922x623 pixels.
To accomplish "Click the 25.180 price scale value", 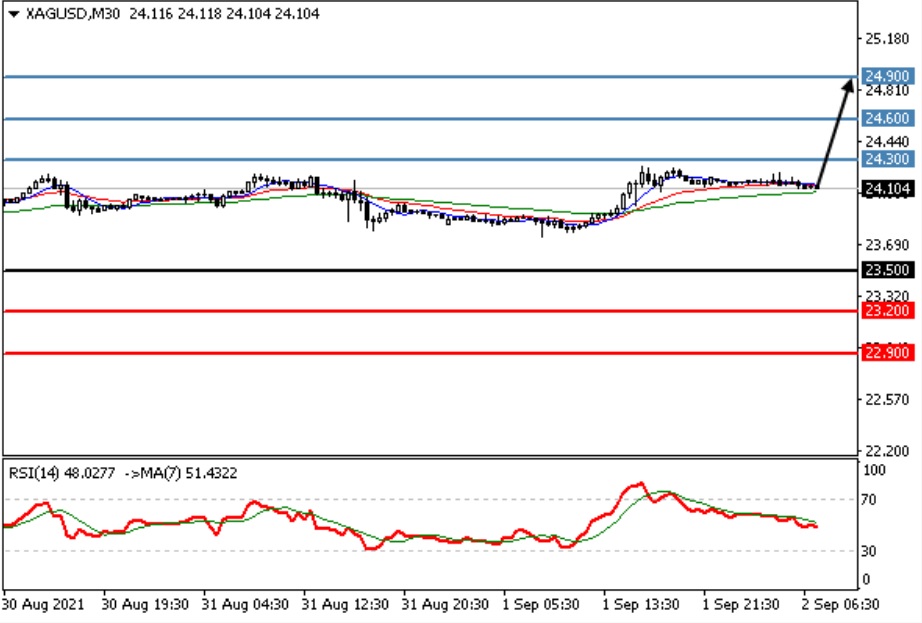I will pos(887,39).
